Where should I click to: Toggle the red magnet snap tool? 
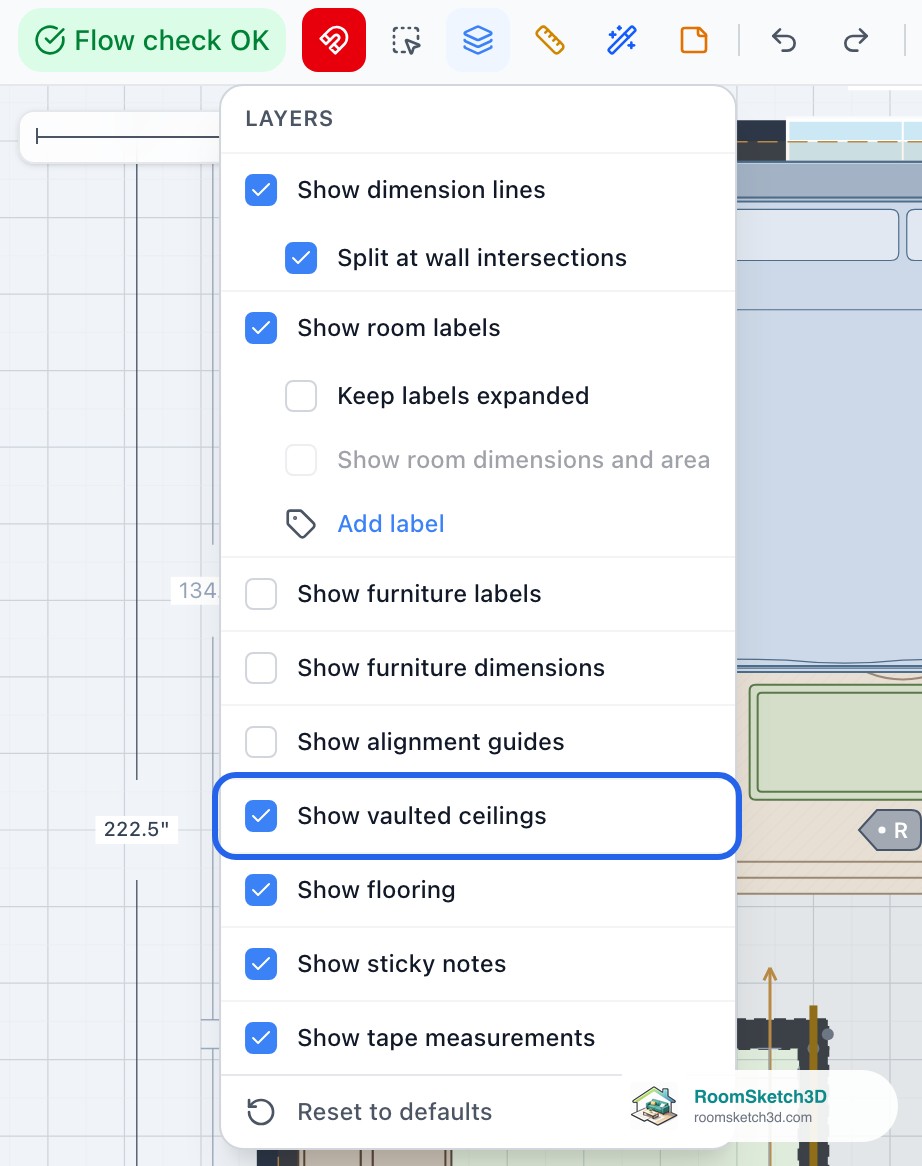[334, 40]
